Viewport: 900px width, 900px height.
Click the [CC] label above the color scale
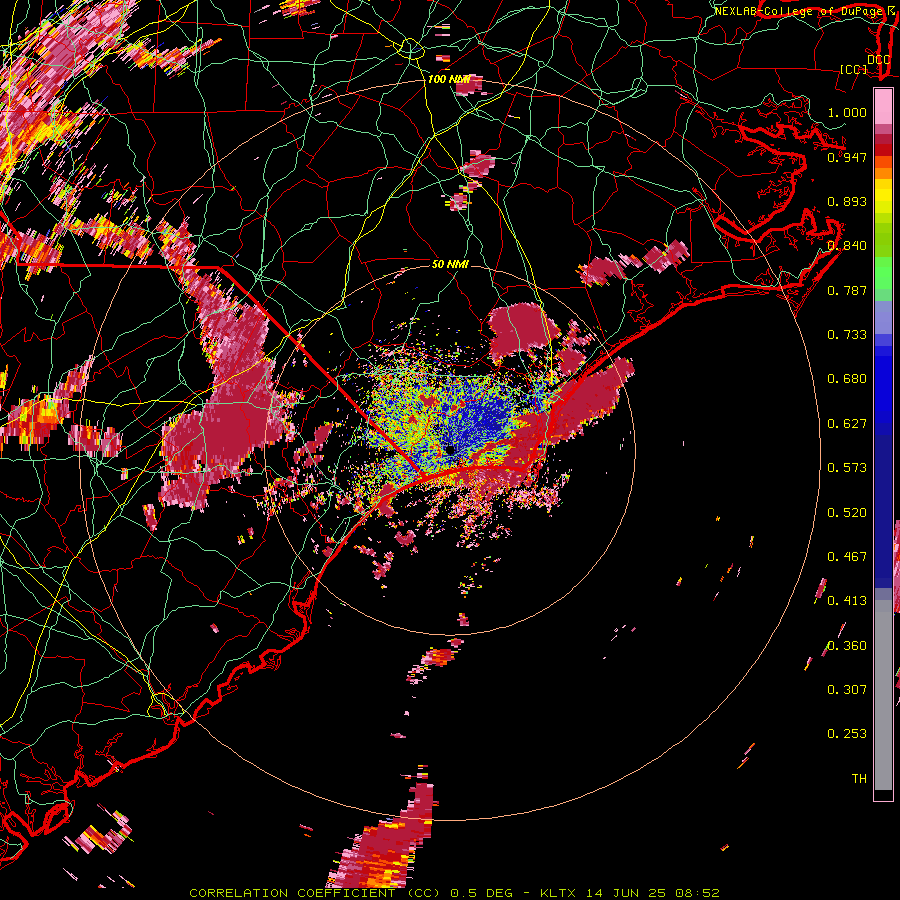click(854, 69)
